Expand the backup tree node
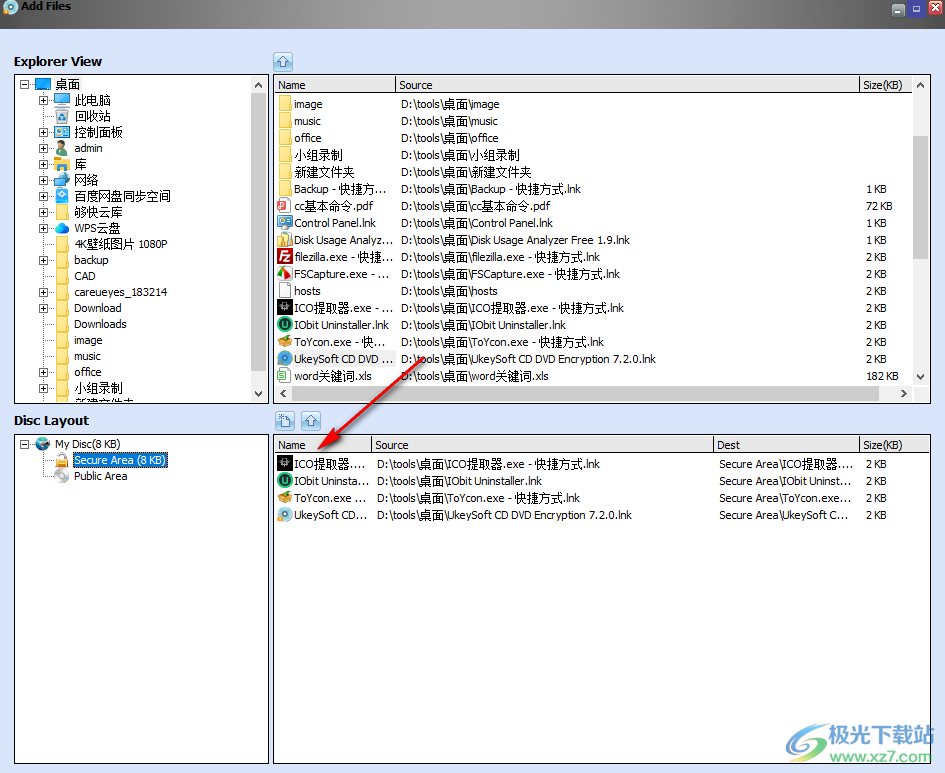Image resolution: width=945 pixels, height=773 pixels. (x=43, y=260)
